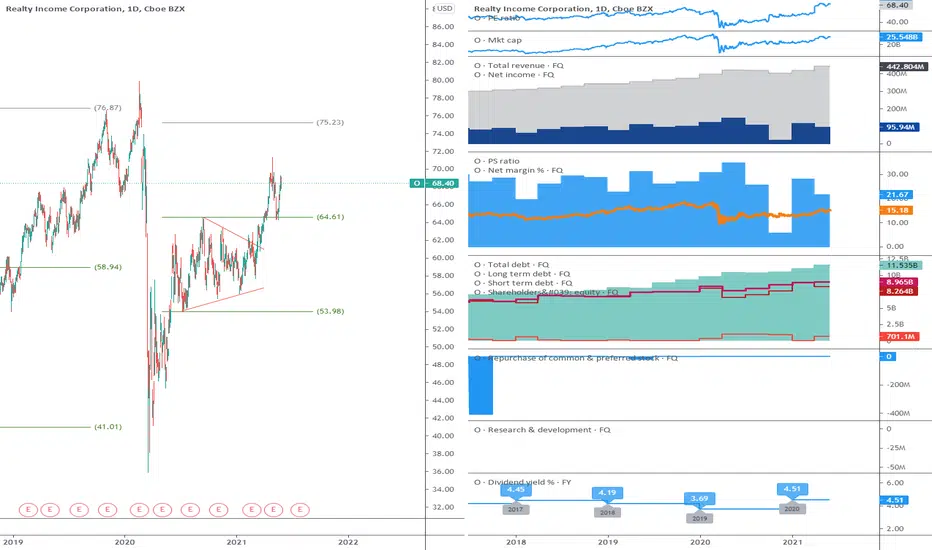Click the leftmost earnings E marker
Screen dimensions: 932x550
tap(28, 510)
